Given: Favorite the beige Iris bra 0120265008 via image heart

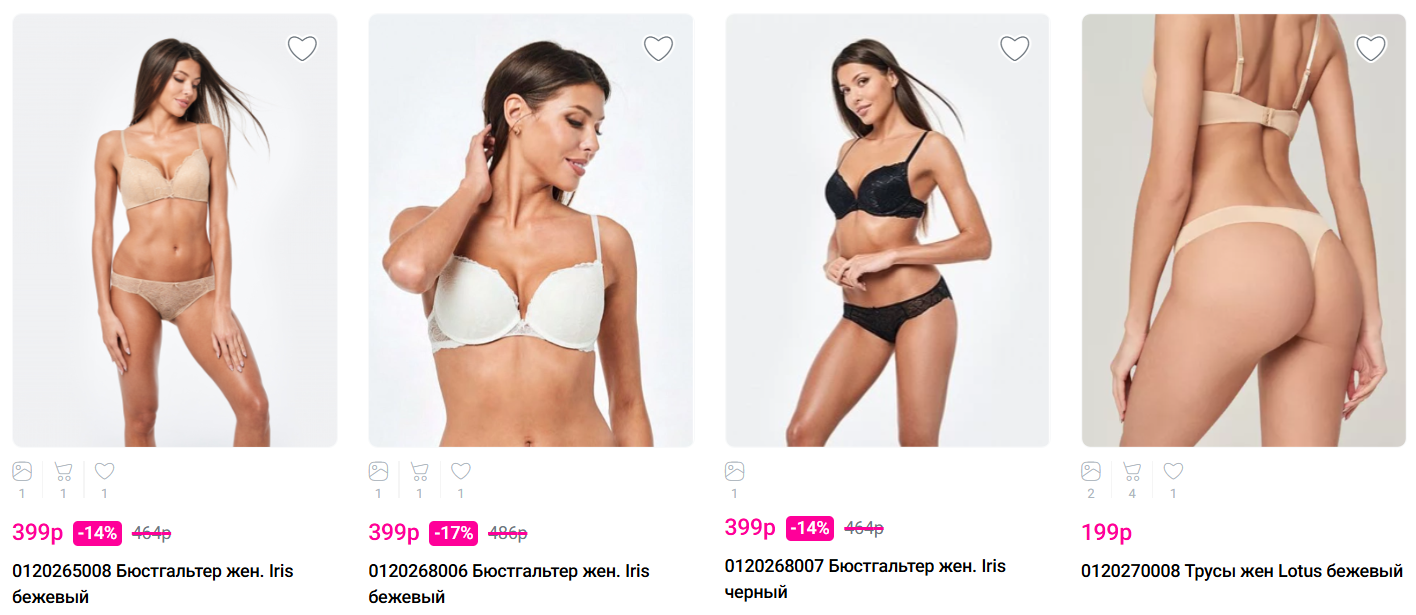Looking at the screenshot, I should (302, 48).
